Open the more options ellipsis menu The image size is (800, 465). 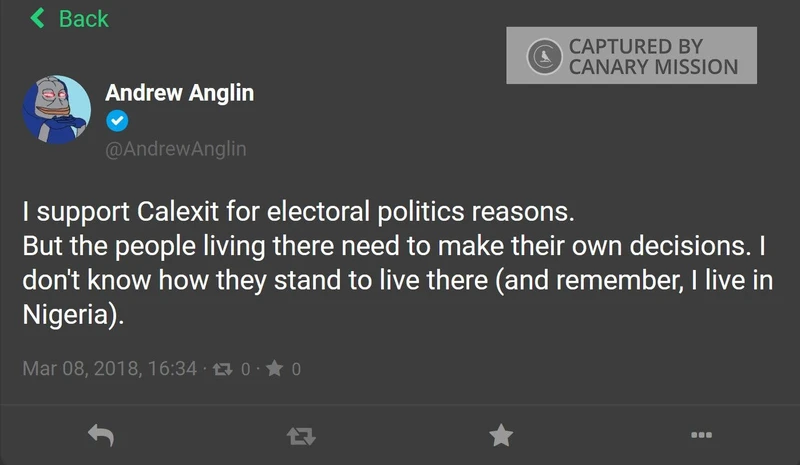point(701,435)
